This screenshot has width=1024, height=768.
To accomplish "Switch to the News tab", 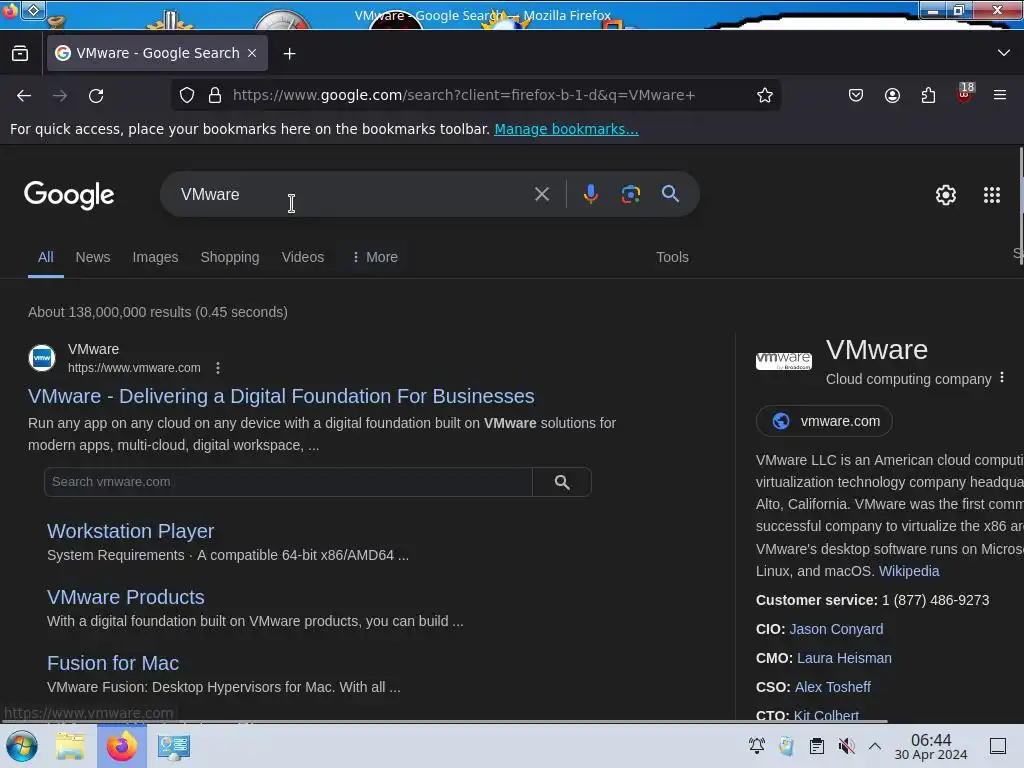I will pyautogui.click(x=93, y=257).
